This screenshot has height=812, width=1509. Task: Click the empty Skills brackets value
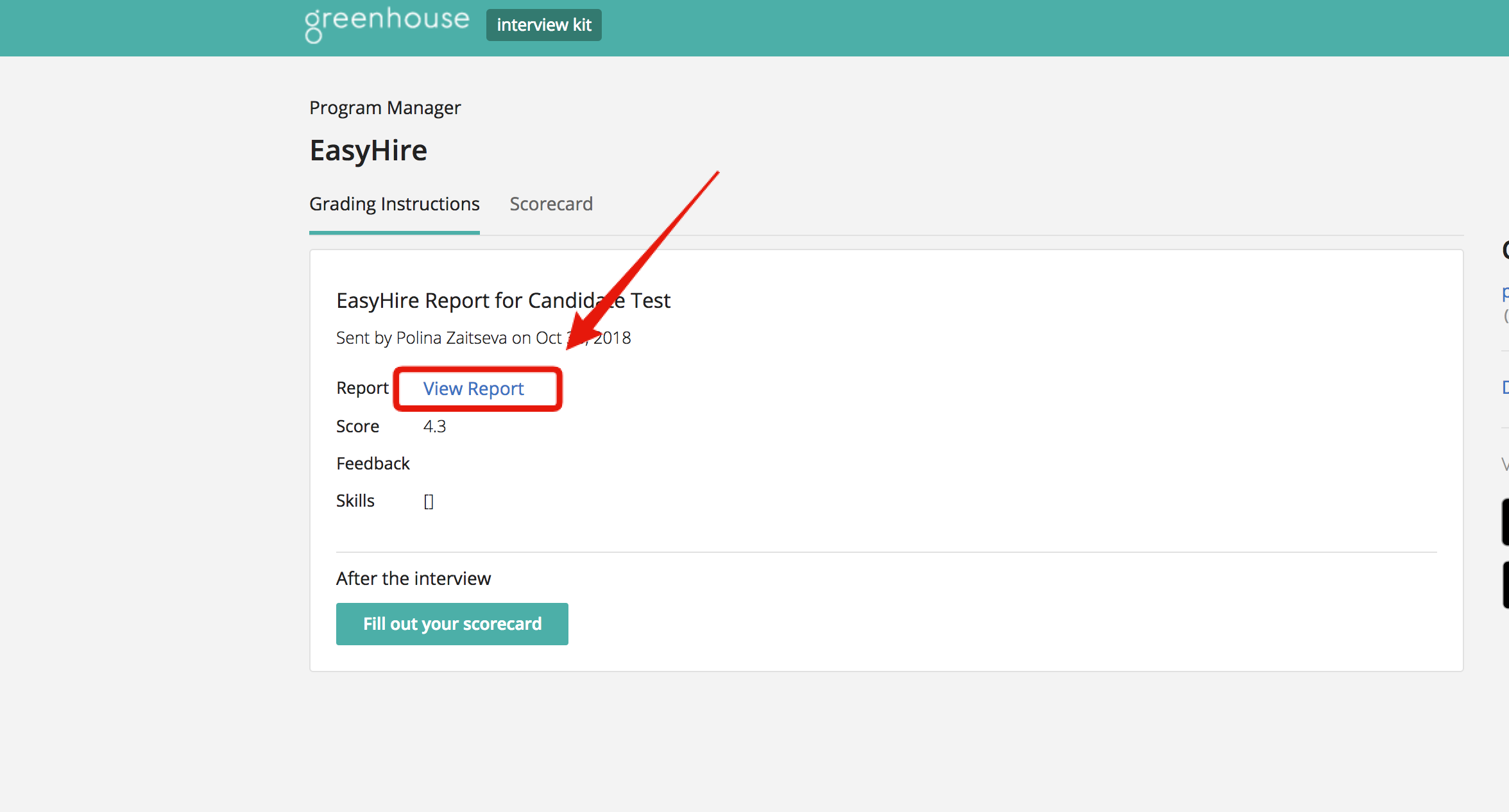tap(428, 501)
